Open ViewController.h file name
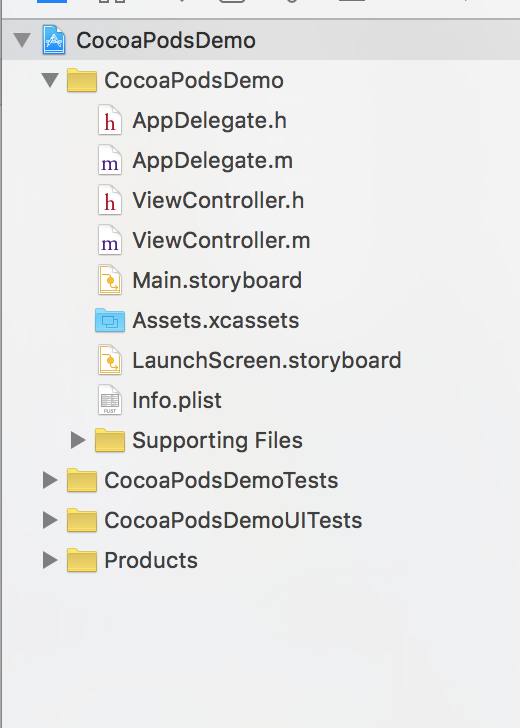The image size is (520, 728). 218,201
